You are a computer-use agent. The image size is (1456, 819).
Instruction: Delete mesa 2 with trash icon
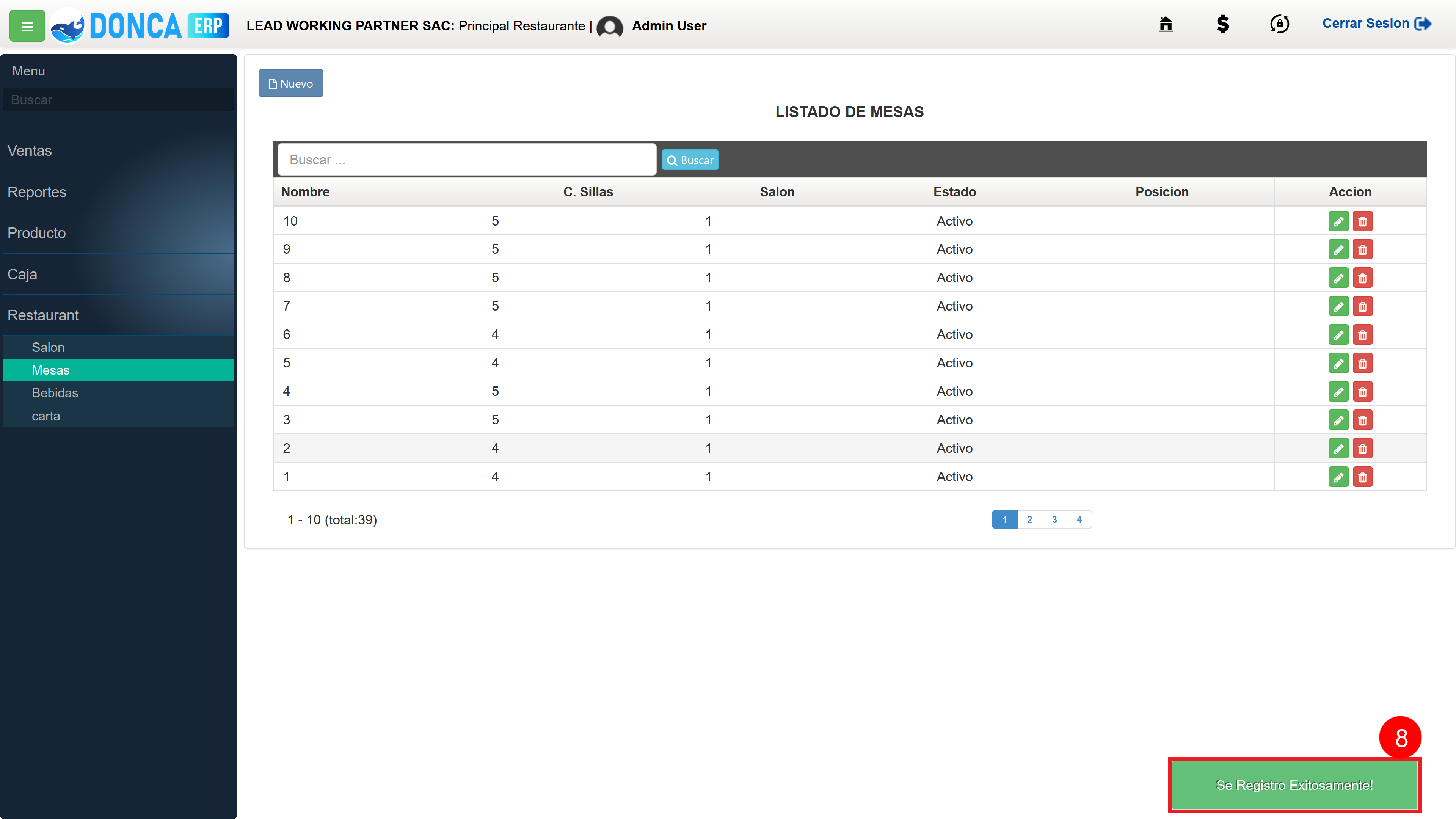coord(1363,448)
